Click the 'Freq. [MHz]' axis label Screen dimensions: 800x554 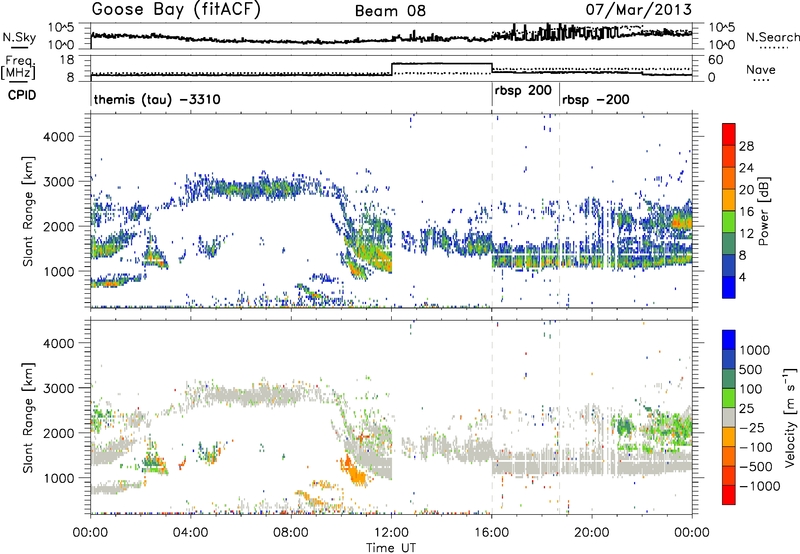pos(18,67)
